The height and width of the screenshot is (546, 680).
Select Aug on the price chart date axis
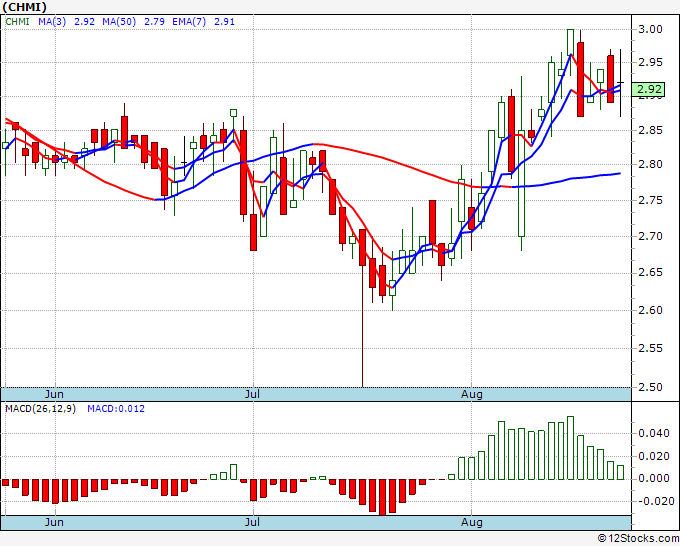472,394
